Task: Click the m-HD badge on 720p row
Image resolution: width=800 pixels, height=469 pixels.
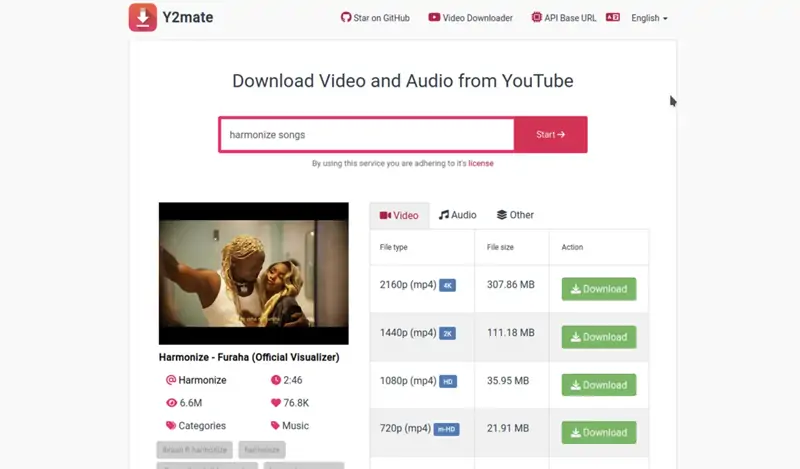Action: click(446, 429)
